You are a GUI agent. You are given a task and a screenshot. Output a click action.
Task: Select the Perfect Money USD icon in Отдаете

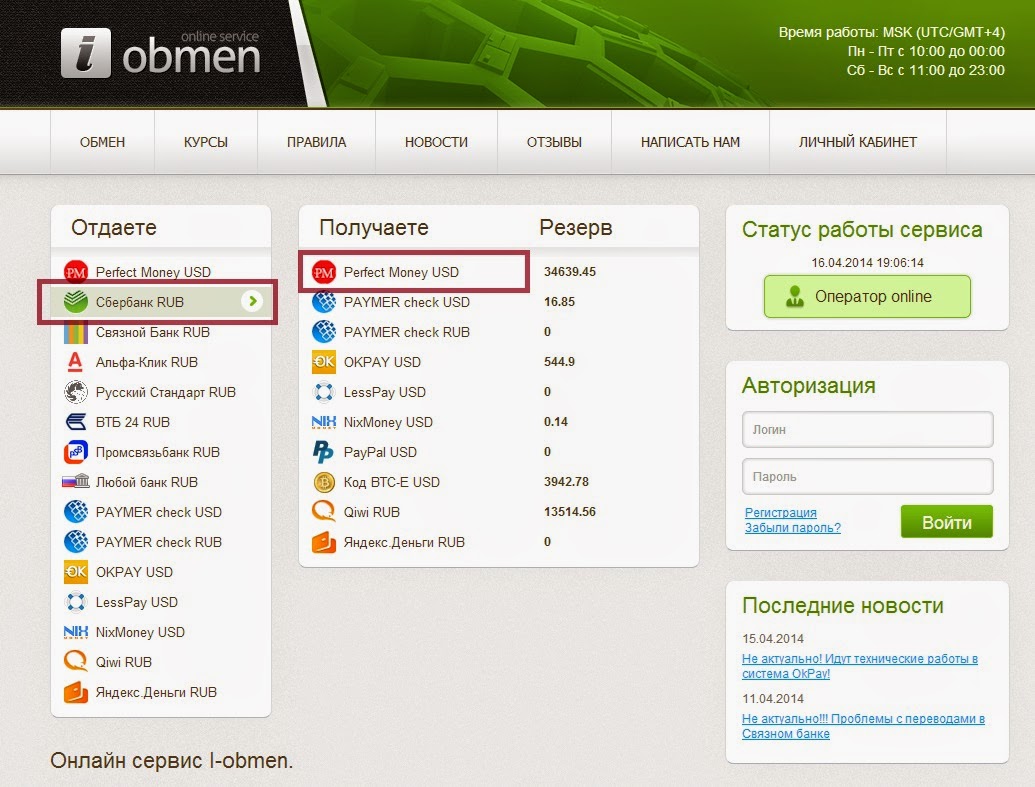tap(78, 272)
